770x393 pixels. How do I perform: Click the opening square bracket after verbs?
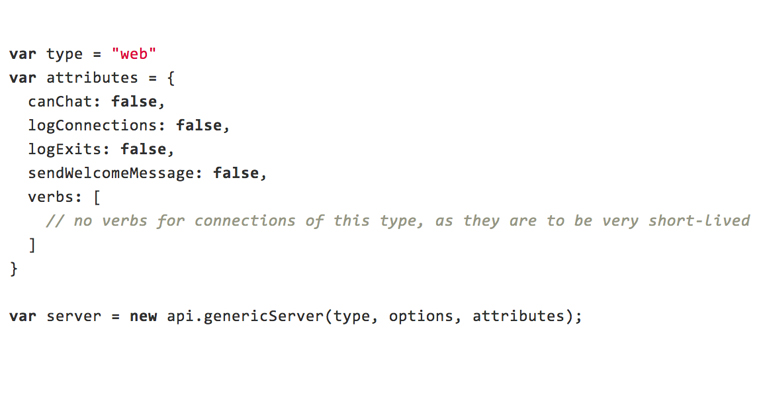point(97,197)
